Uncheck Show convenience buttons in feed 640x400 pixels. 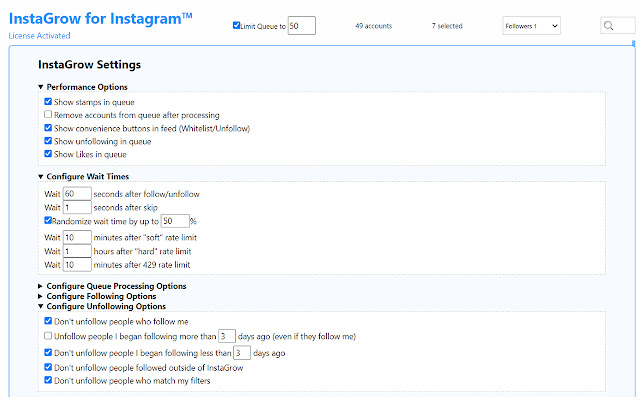pyautogui.click(x=48, y=128)
